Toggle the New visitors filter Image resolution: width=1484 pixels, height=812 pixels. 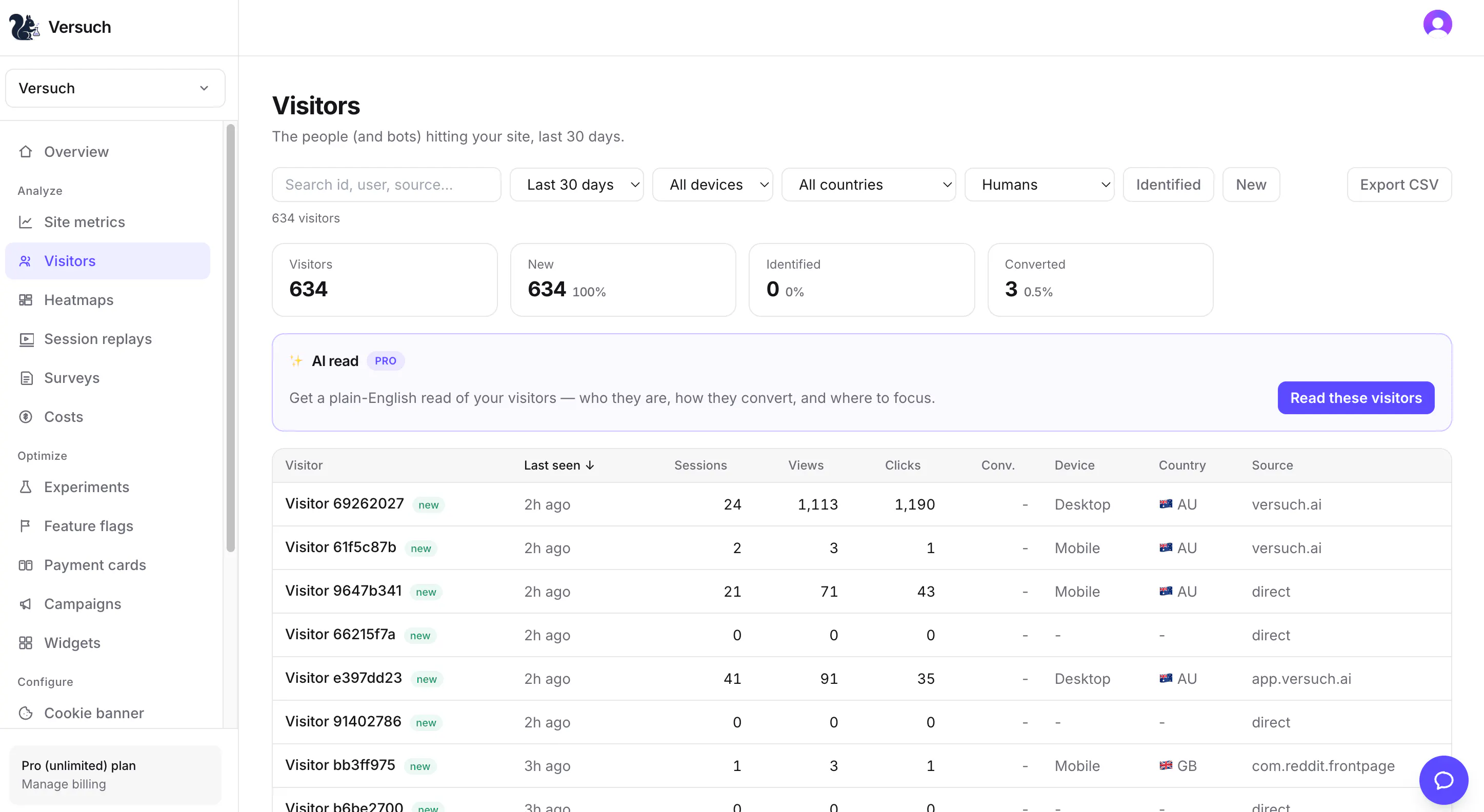(x=1251, y=185)
